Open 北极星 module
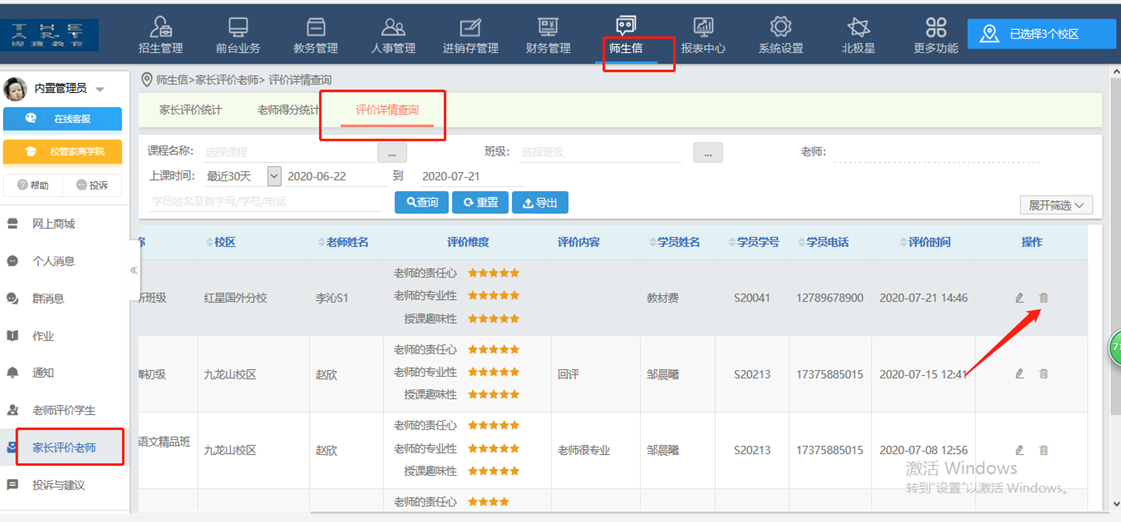The width and height of the screenshot is (1121, 522). tap(859, 36)
